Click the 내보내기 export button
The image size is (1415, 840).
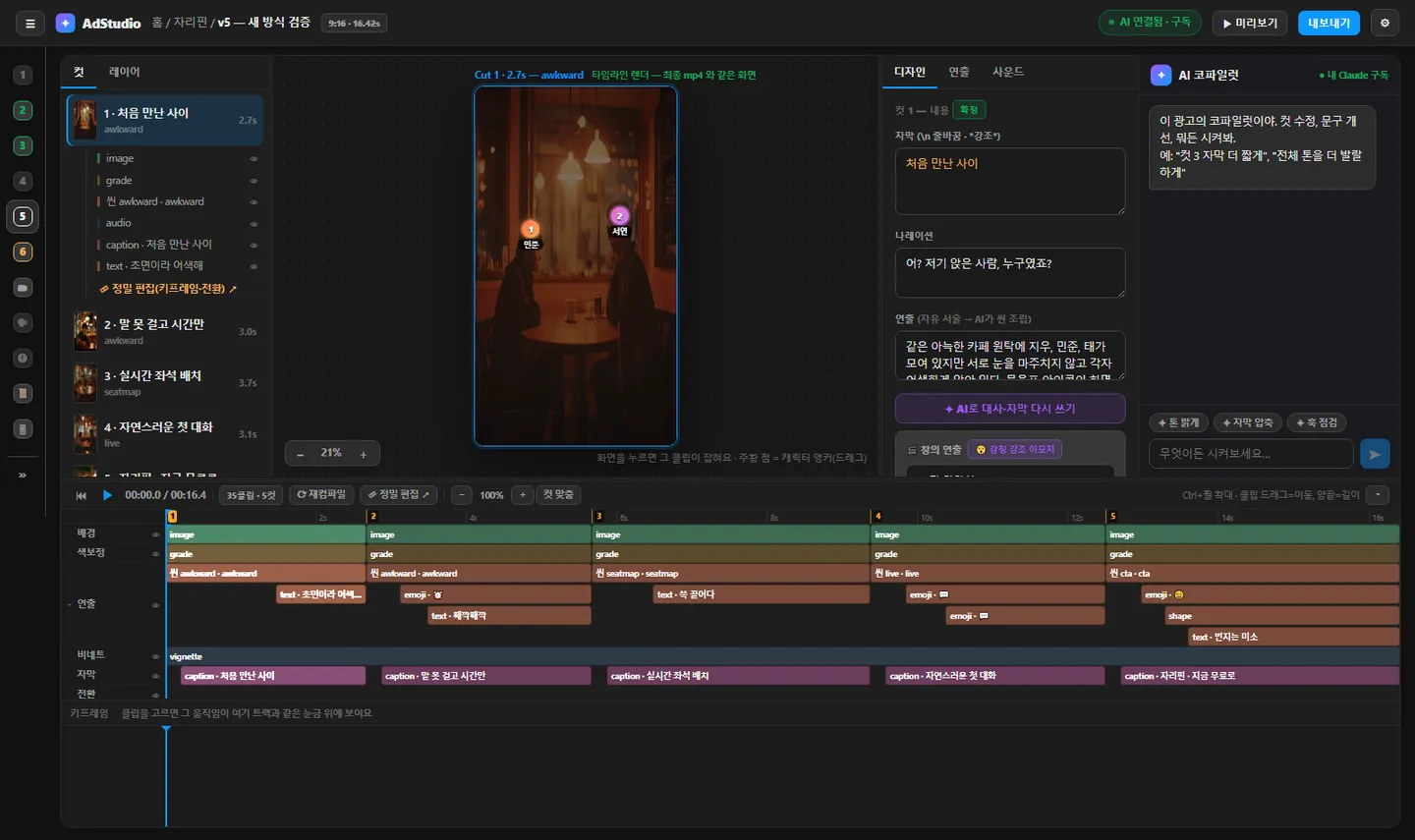[1329, 23]
